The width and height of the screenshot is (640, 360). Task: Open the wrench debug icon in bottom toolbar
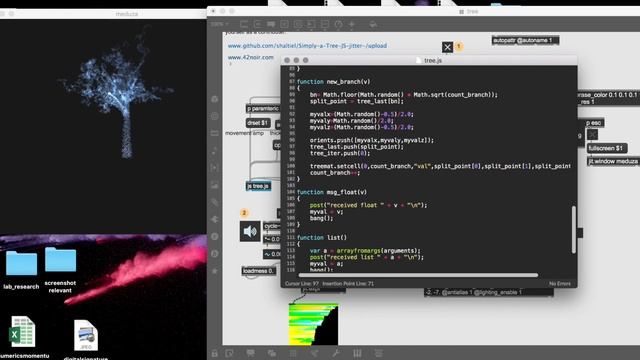pyautogui.click(x=336, y=353)
